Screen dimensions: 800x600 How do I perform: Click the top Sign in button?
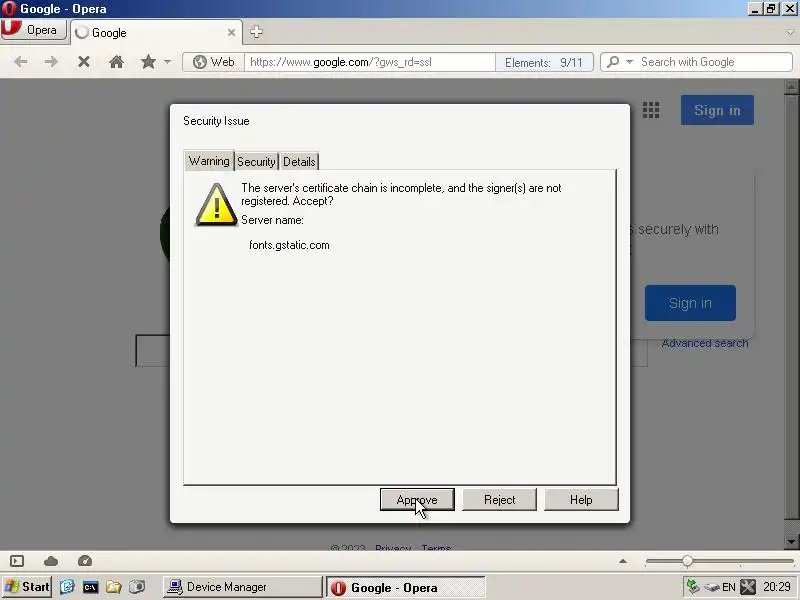717,110
